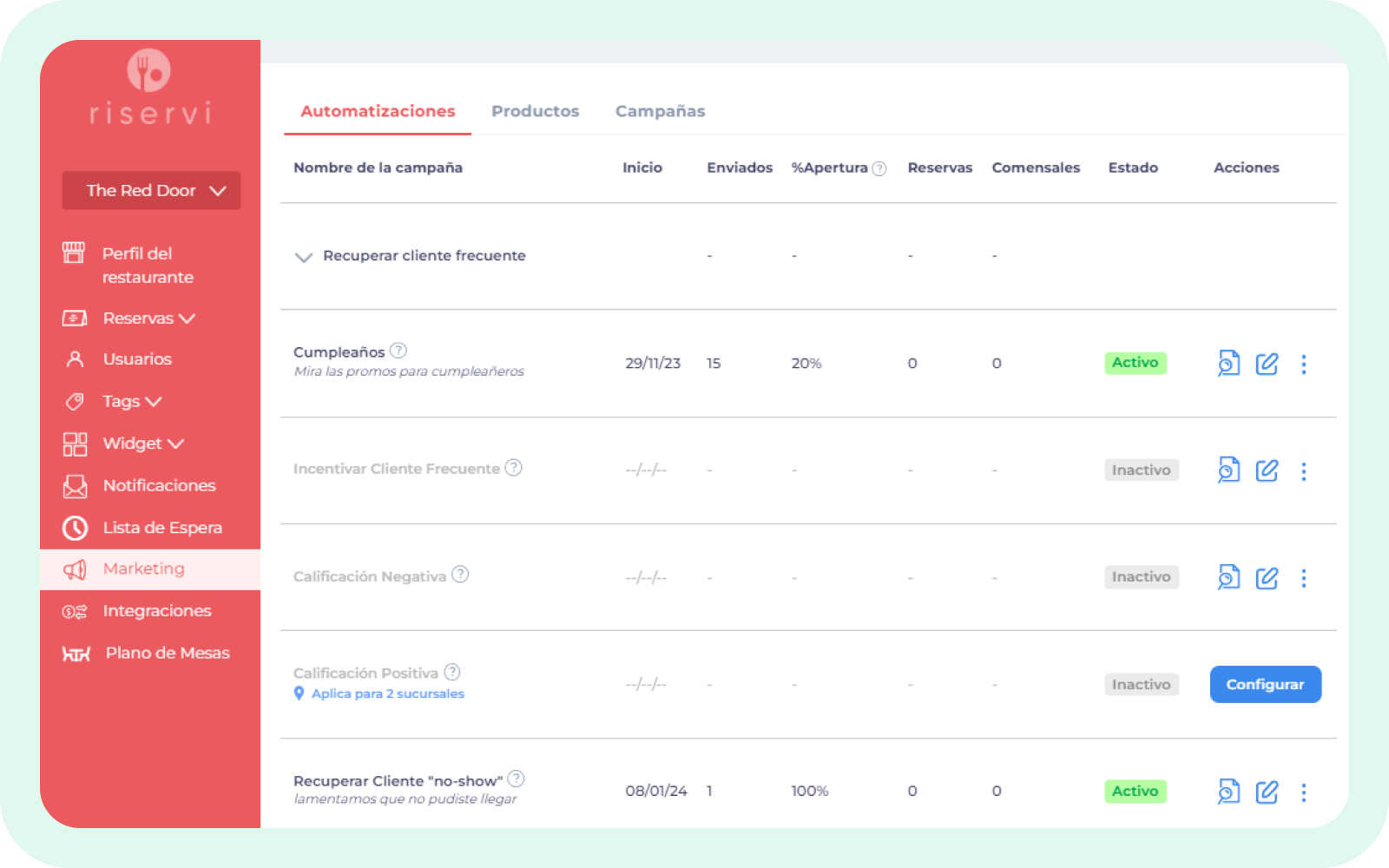Open more options for Cumpleaños campaign
This screenshot has width=1389, height=868.
pyautogui.click(x=1303, y=364)
